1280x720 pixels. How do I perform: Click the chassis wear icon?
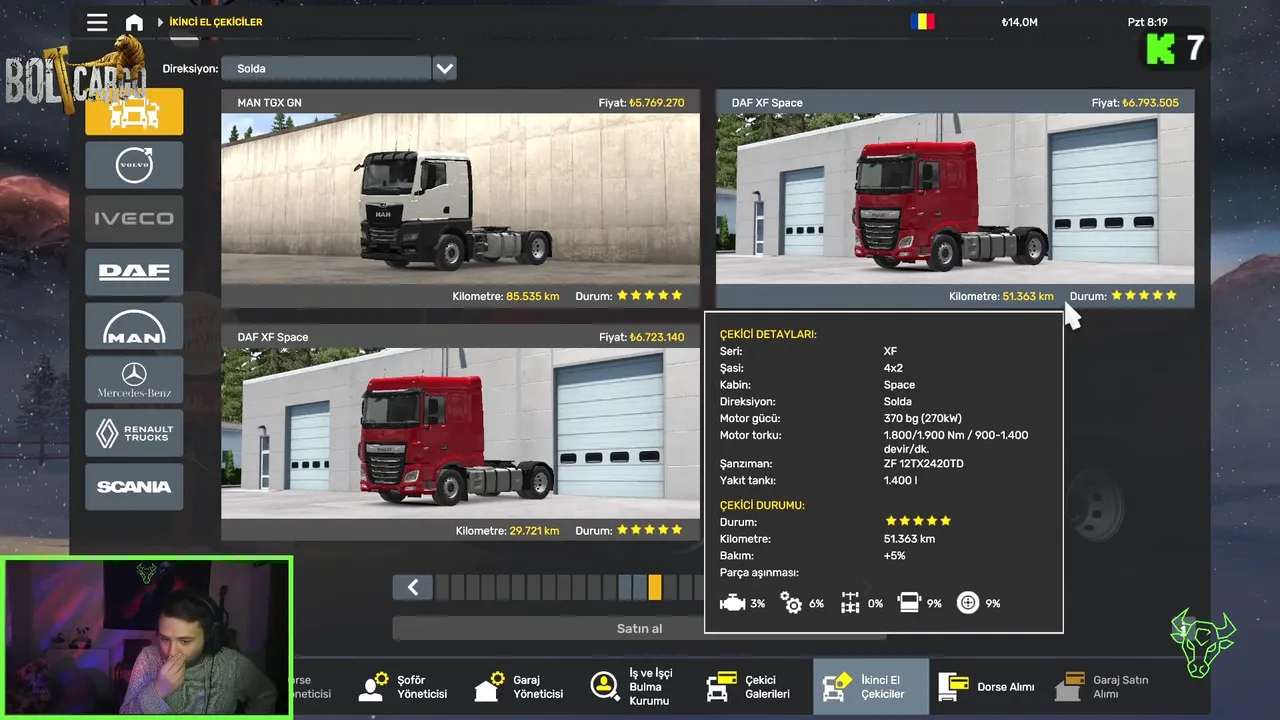tap(850, 603)
